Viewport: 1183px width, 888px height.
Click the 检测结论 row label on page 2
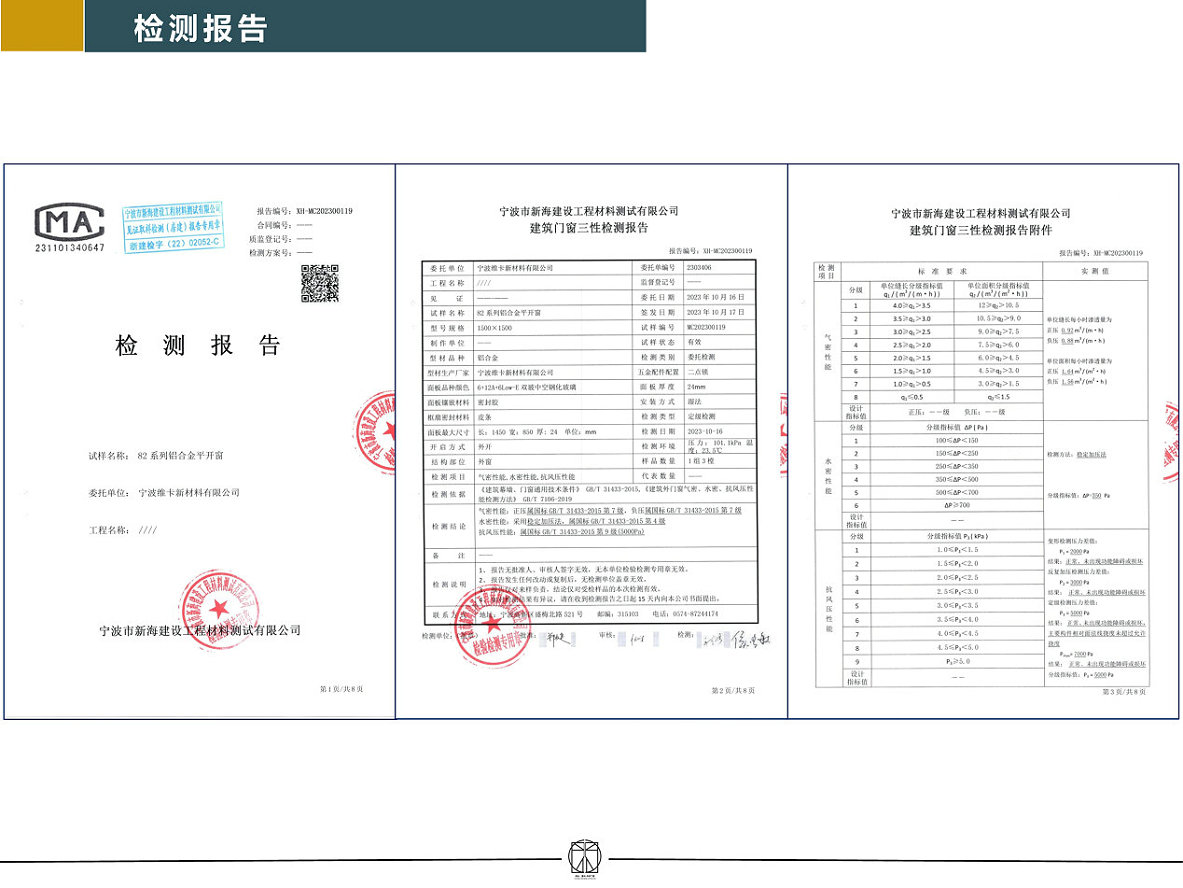click(x=448, y=526)
